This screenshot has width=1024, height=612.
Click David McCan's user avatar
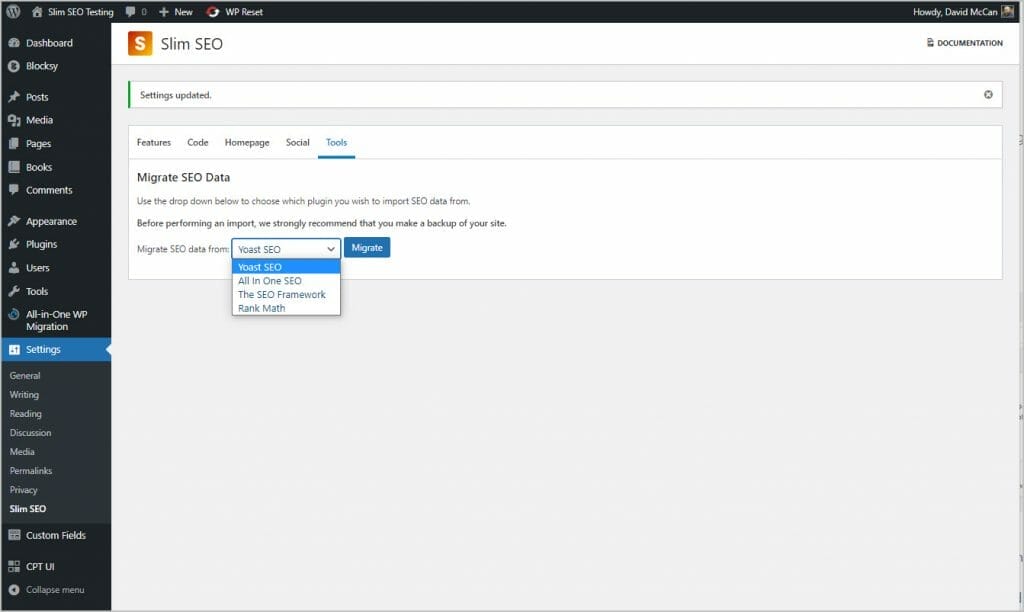pyautogui.click(x=1008, y=12)
